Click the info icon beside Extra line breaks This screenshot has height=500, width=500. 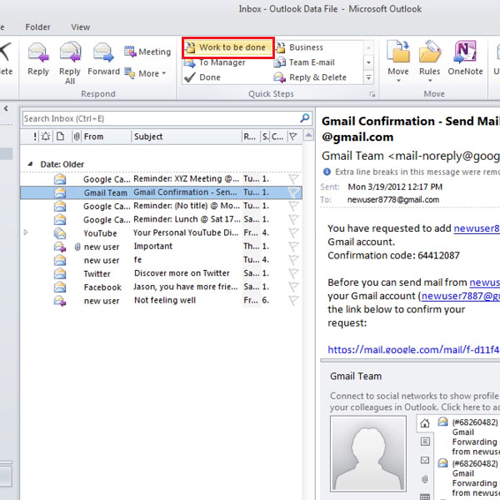[327, 172]
